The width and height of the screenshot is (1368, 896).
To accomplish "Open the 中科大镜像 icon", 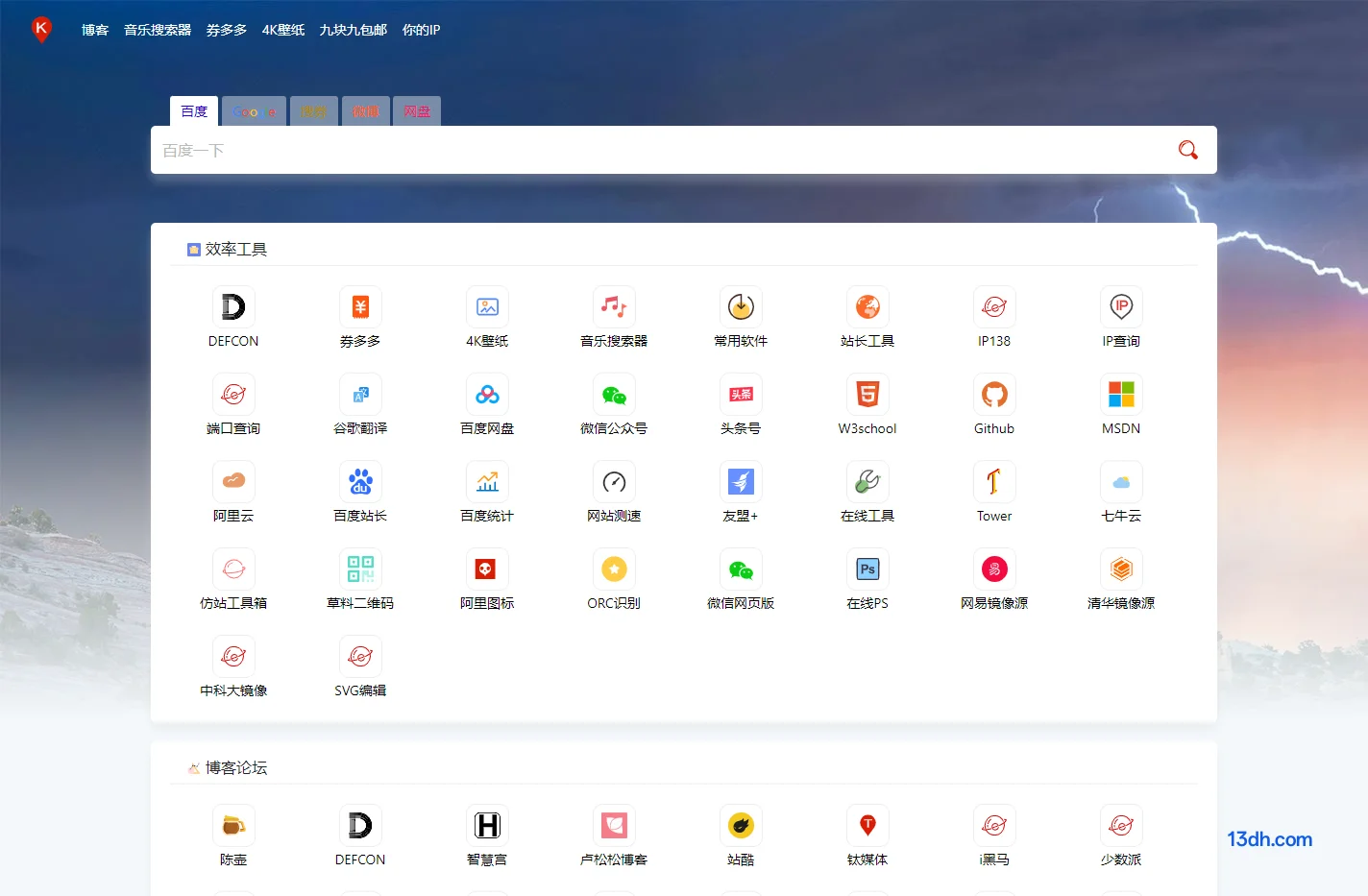I will click(233, 657).
